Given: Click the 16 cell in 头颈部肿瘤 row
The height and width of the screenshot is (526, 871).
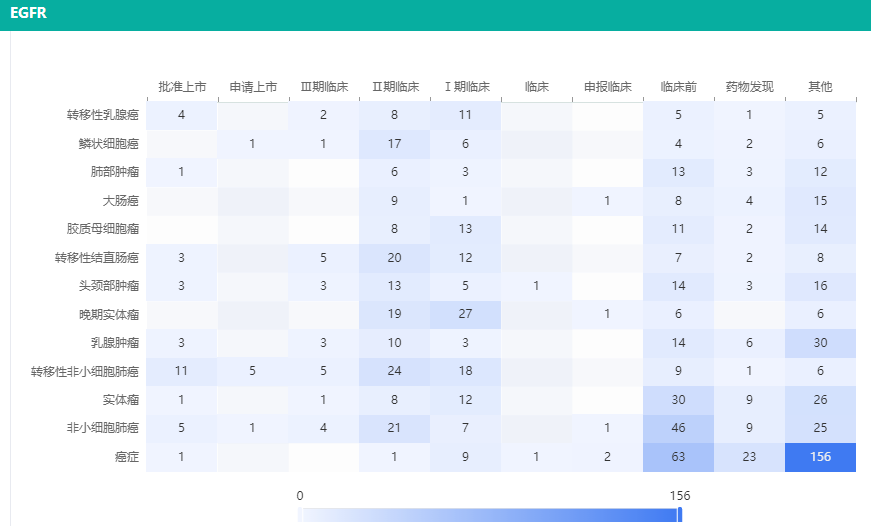Looking at the screenshot, I should [820, 286].
